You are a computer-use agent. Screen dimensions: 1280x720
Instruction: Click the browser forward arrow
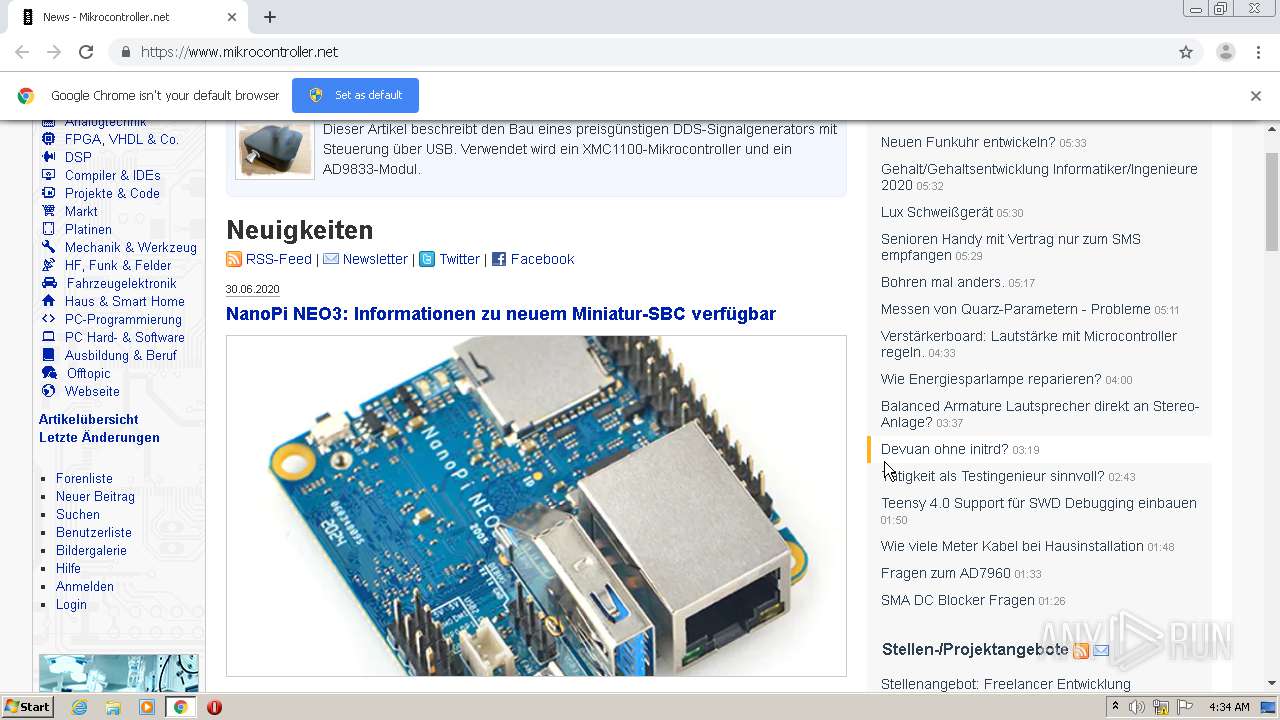[x=54, y=52]
